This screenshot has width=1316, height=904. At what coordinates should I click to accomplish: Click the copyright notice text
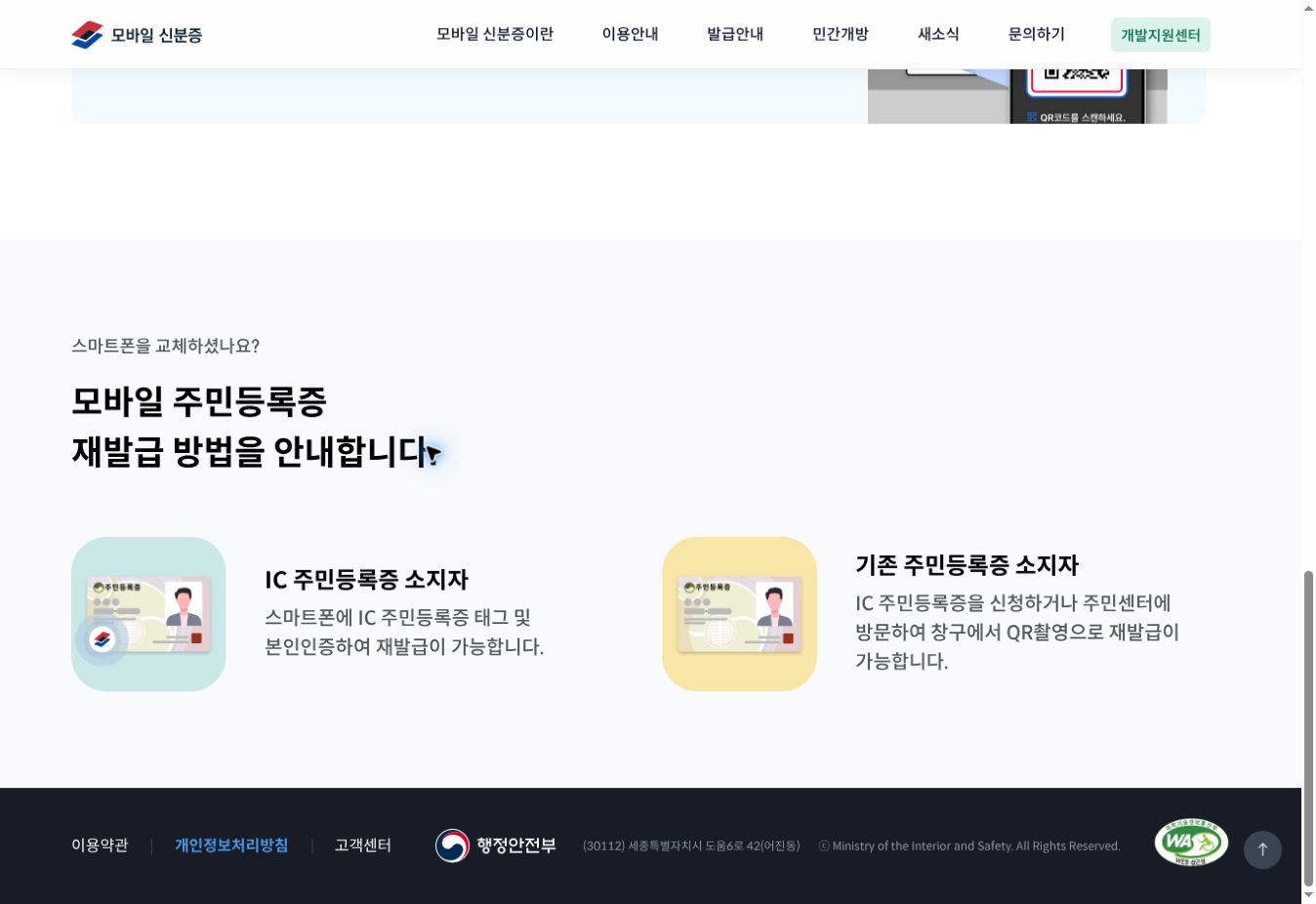click(x=969, y=846)
